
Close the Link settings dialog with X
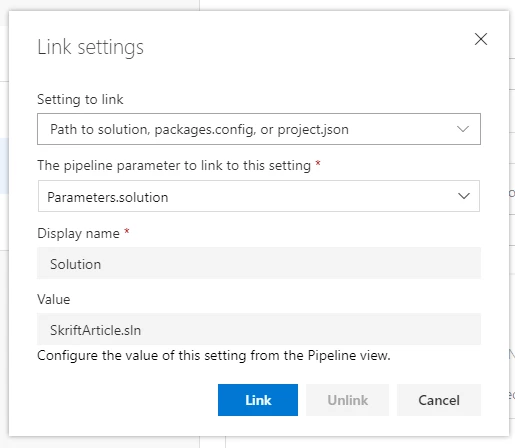[481, 39]
